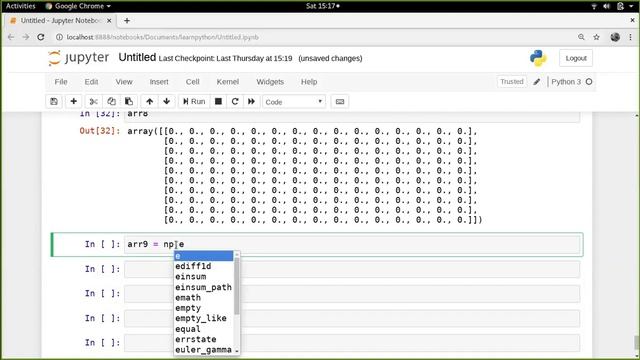
Task: Move the selected cell up
Action: point(149,102)
